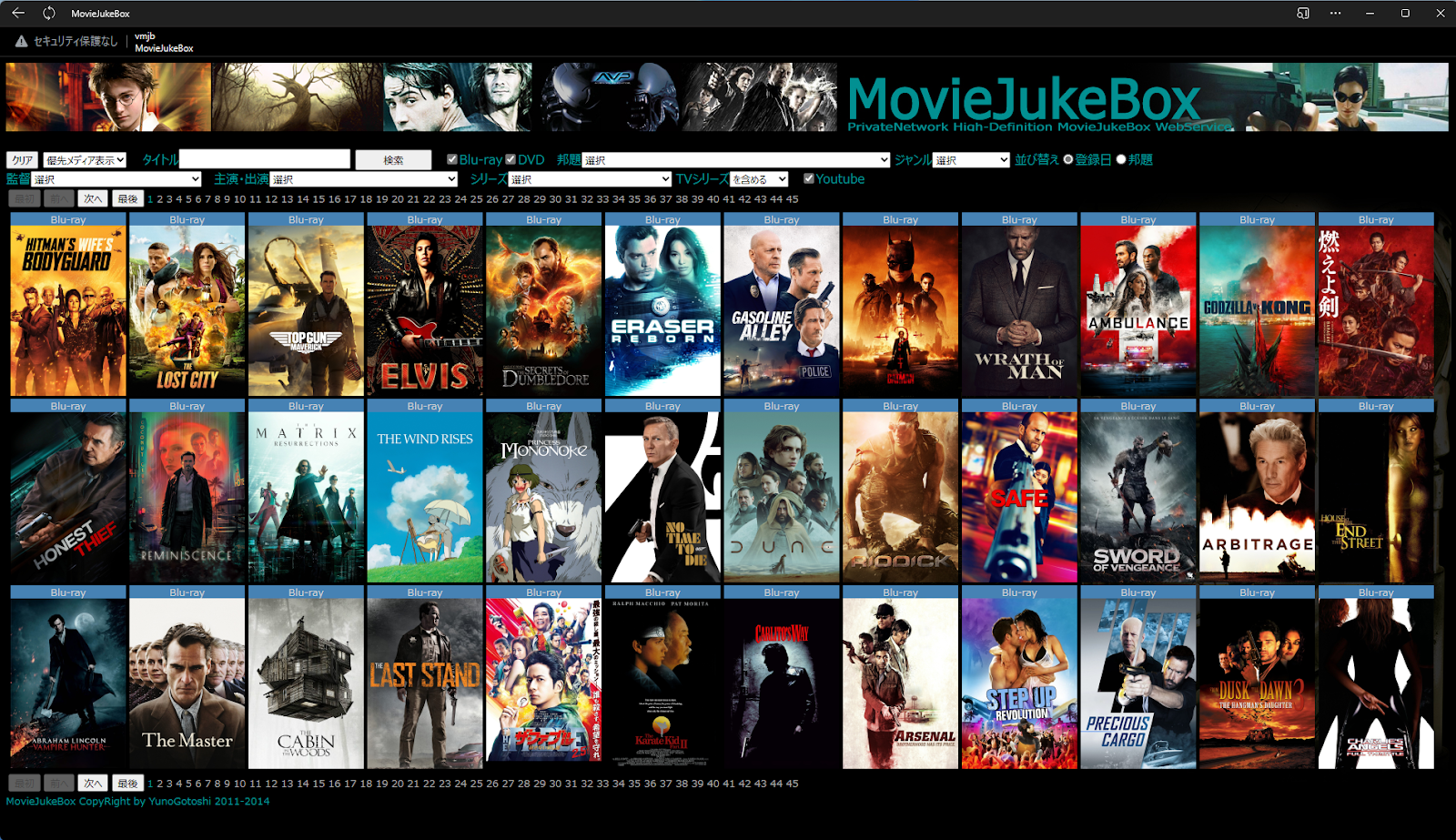Image resolution: width=1456 pixels, height=840 pixels.
Task: Toggle the Youtube checkbox
Action: click(809, 178)
